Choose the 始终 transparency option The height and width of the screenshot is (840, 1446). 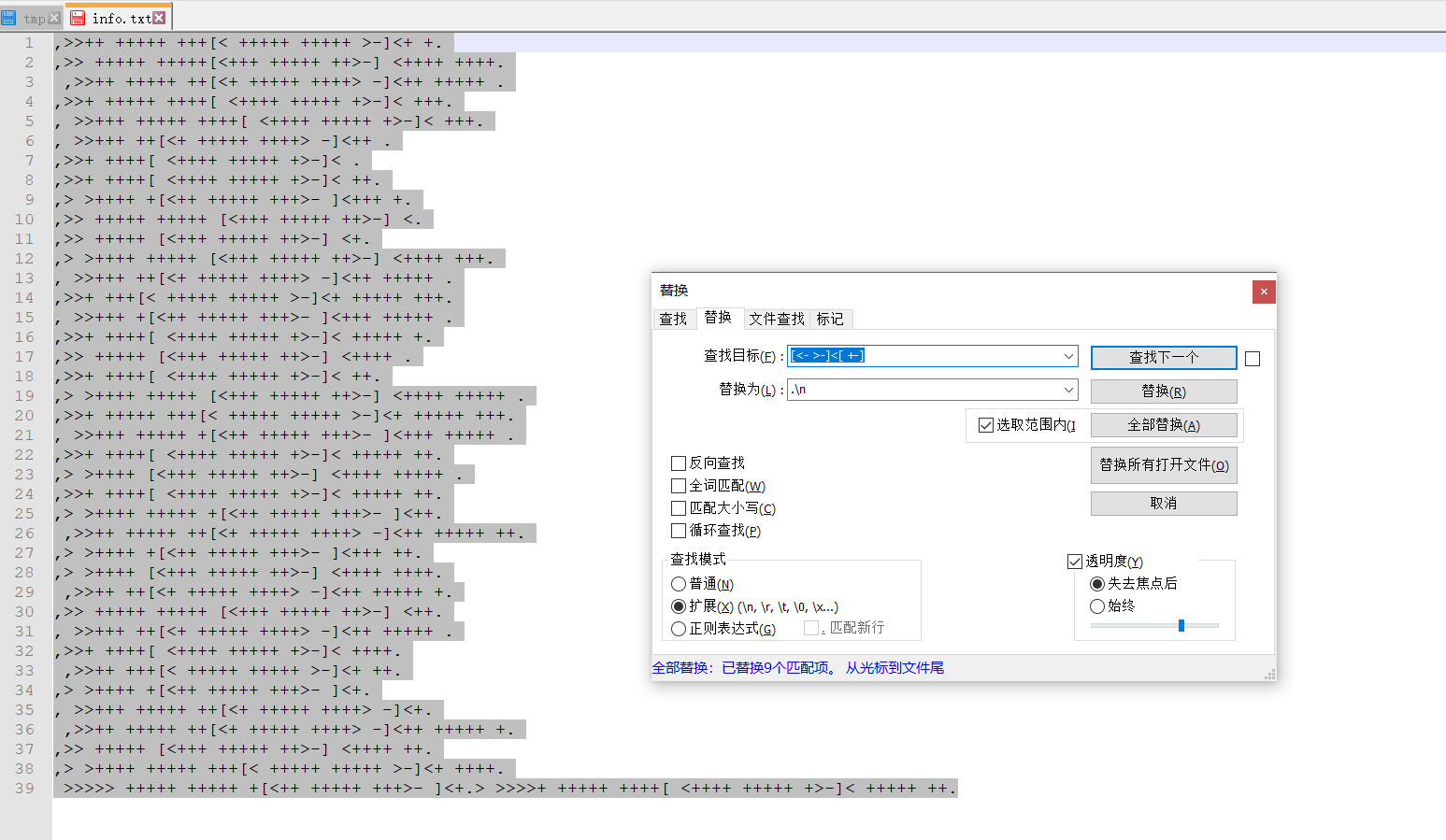point(1095,605)
